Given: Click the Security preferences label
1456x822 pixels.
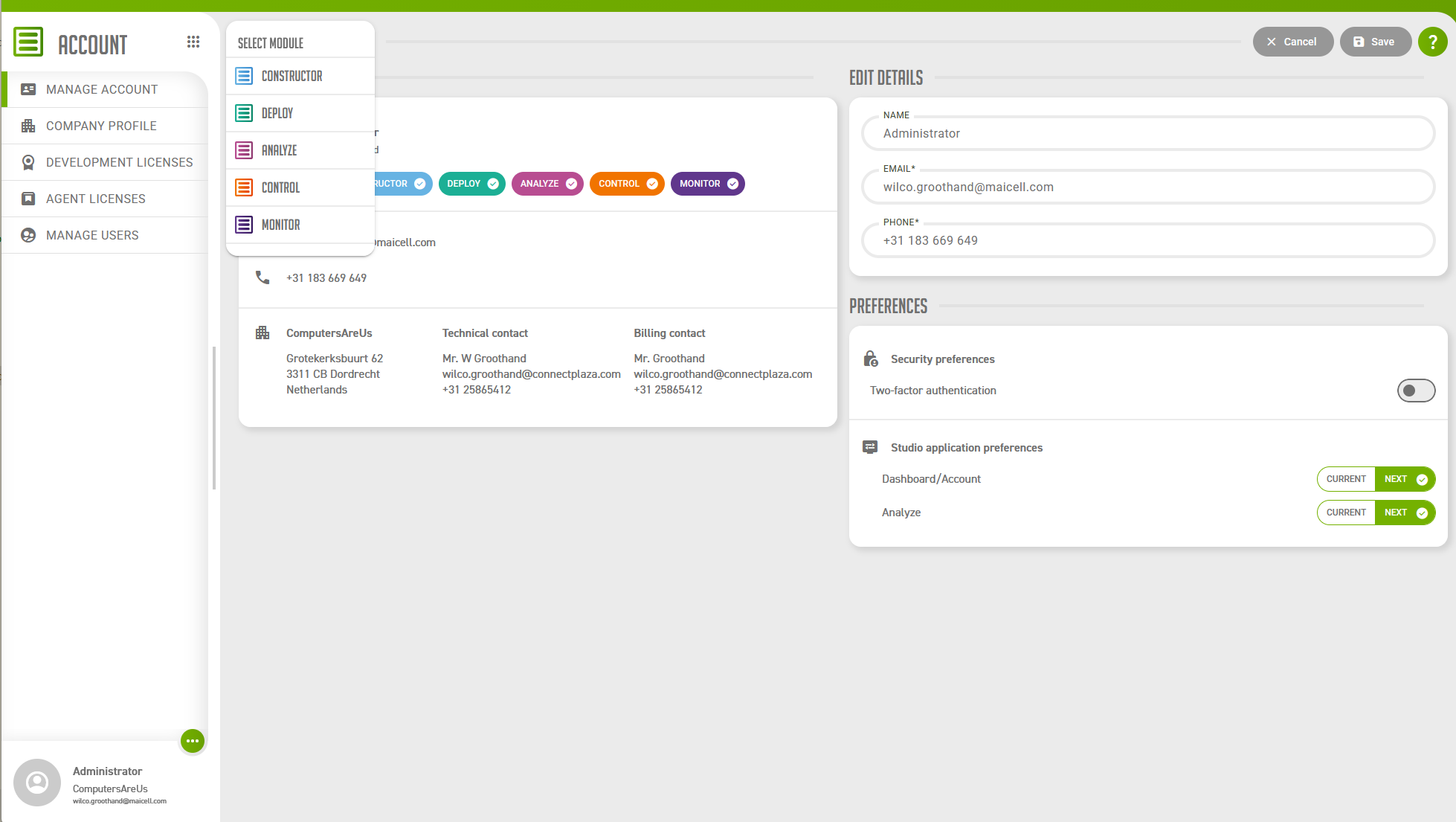Looking at the screenshot, I should click(x=942, y=359).
